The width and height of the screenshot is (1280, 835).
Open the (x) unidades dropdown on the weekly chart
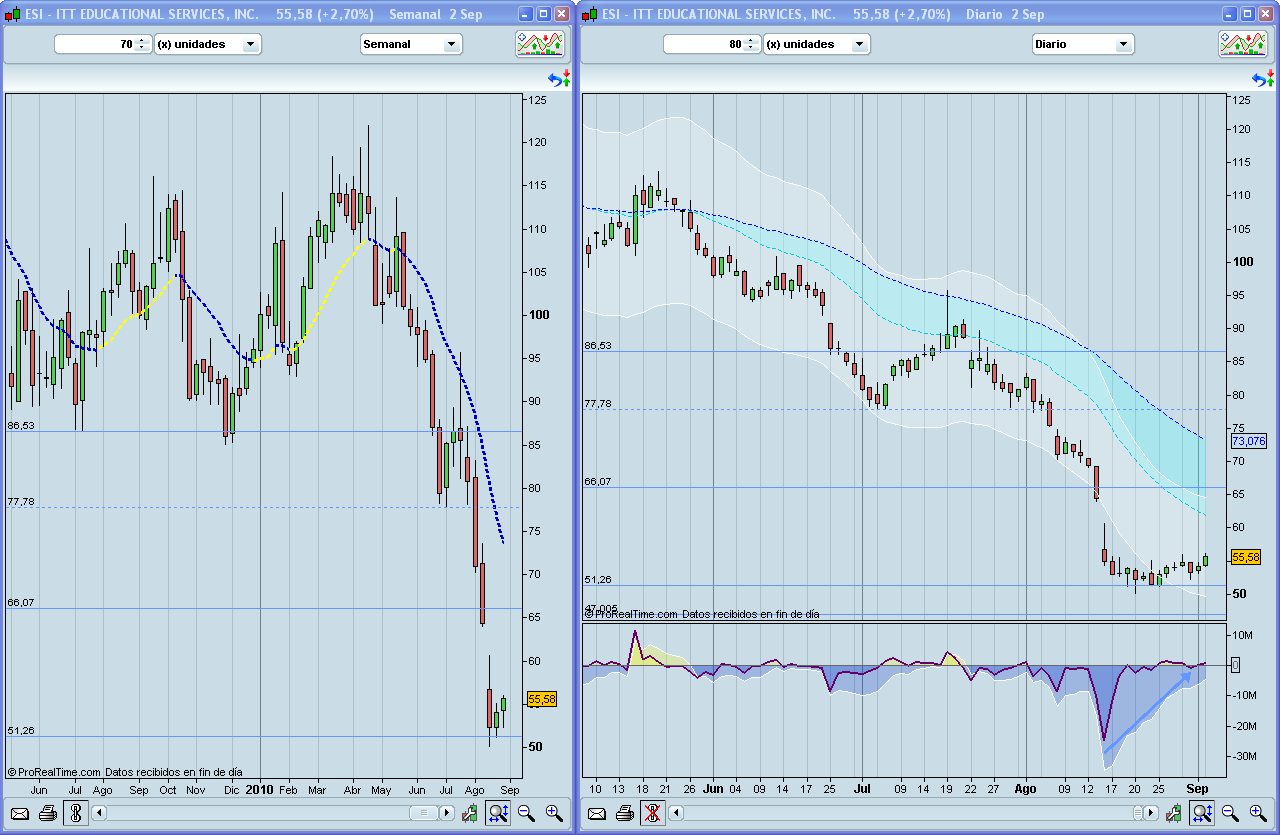[207, 43]
